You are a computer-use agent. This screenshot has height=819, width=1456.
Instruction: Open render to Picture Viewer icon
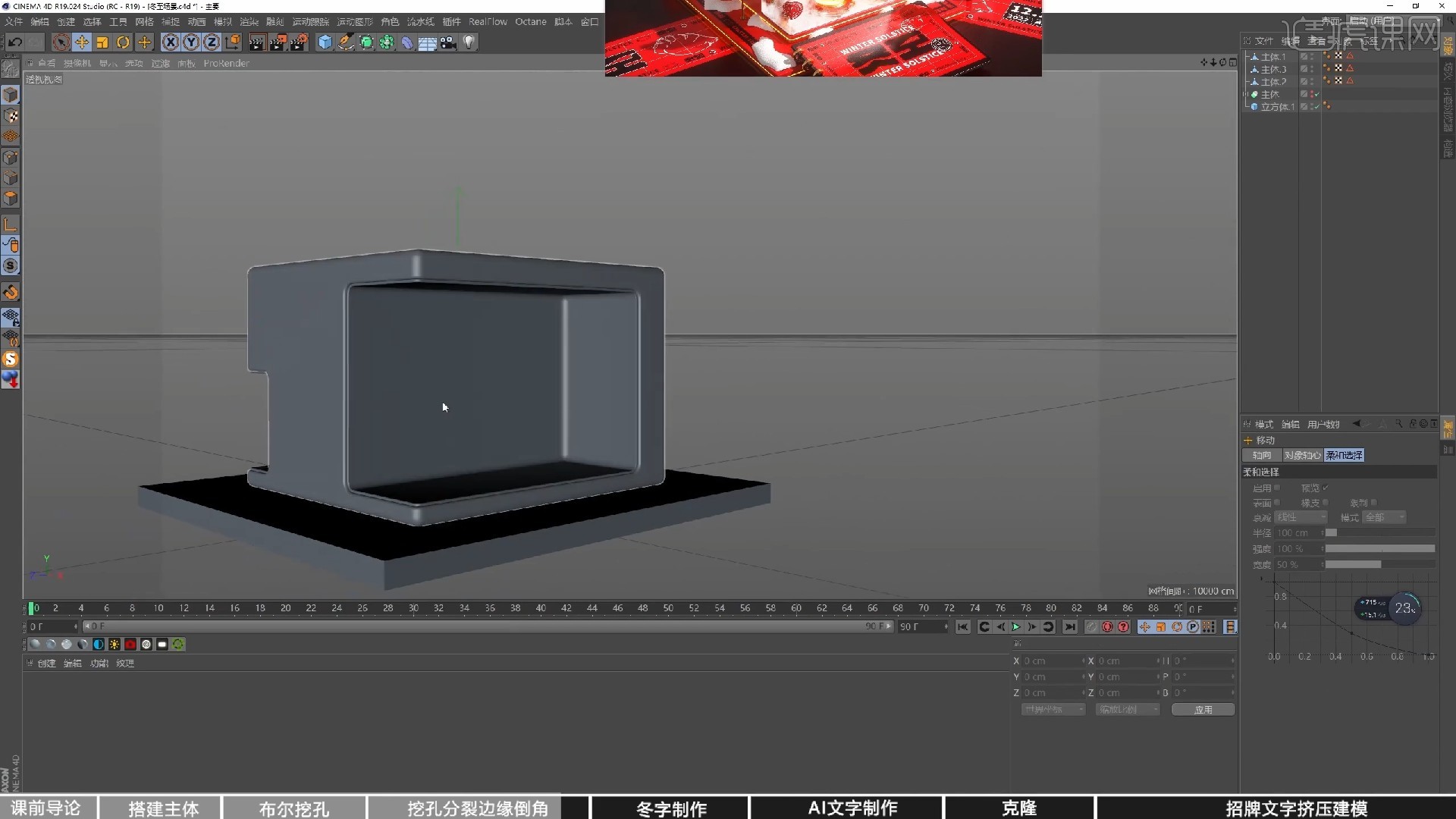click(x=278, y=42)
